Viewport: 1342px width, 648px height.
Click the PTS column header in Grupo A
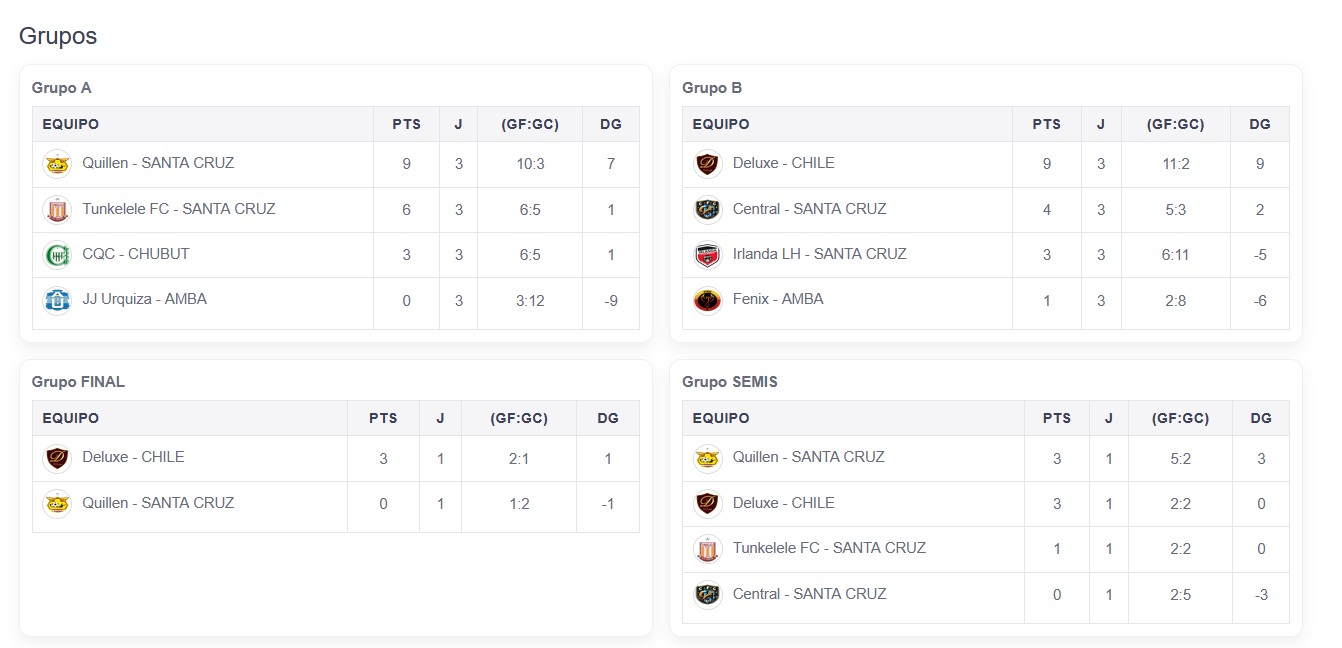pos(406,125)
